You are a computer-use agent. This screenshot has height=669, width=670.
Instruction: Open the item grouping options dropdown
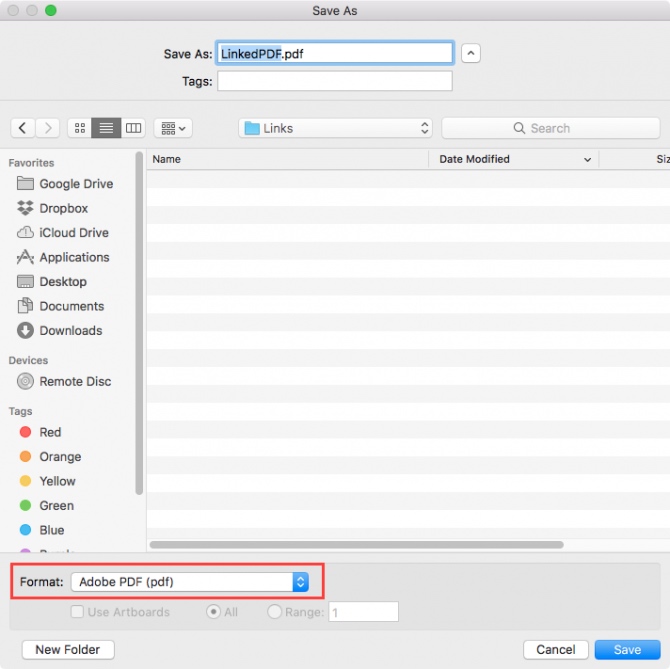pyautogui.click(x=173, y=128)
